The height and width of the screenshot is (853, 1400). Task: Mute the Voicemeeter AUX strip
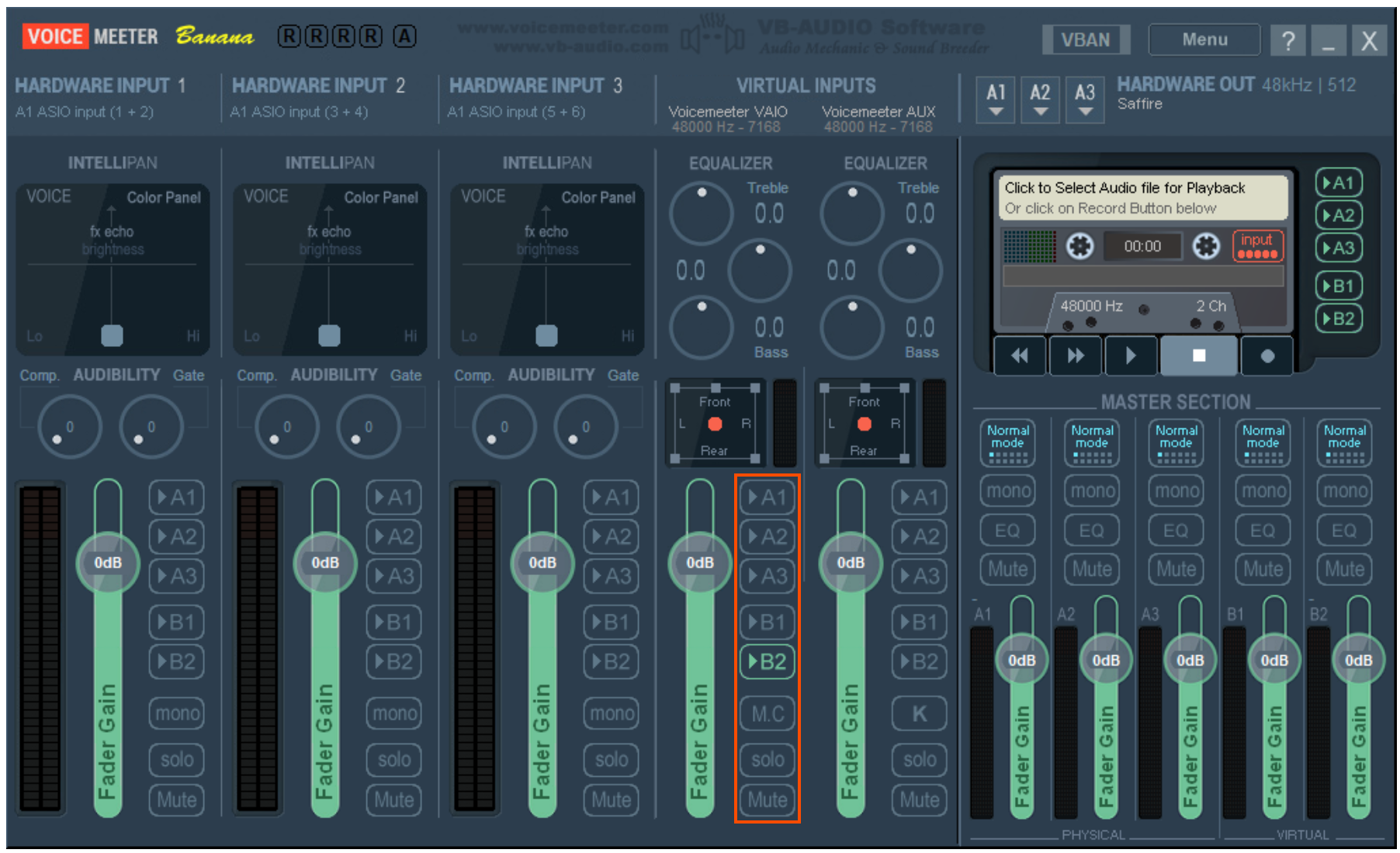(x=920, y=800)
